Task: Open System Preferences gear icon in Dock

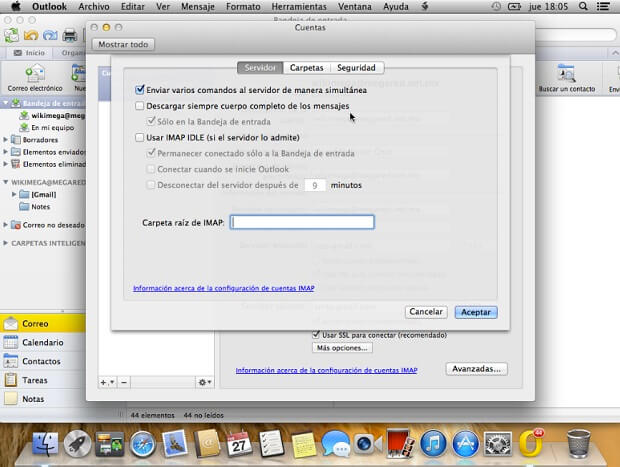Action: pyautogui.click(x=498, y=444)
